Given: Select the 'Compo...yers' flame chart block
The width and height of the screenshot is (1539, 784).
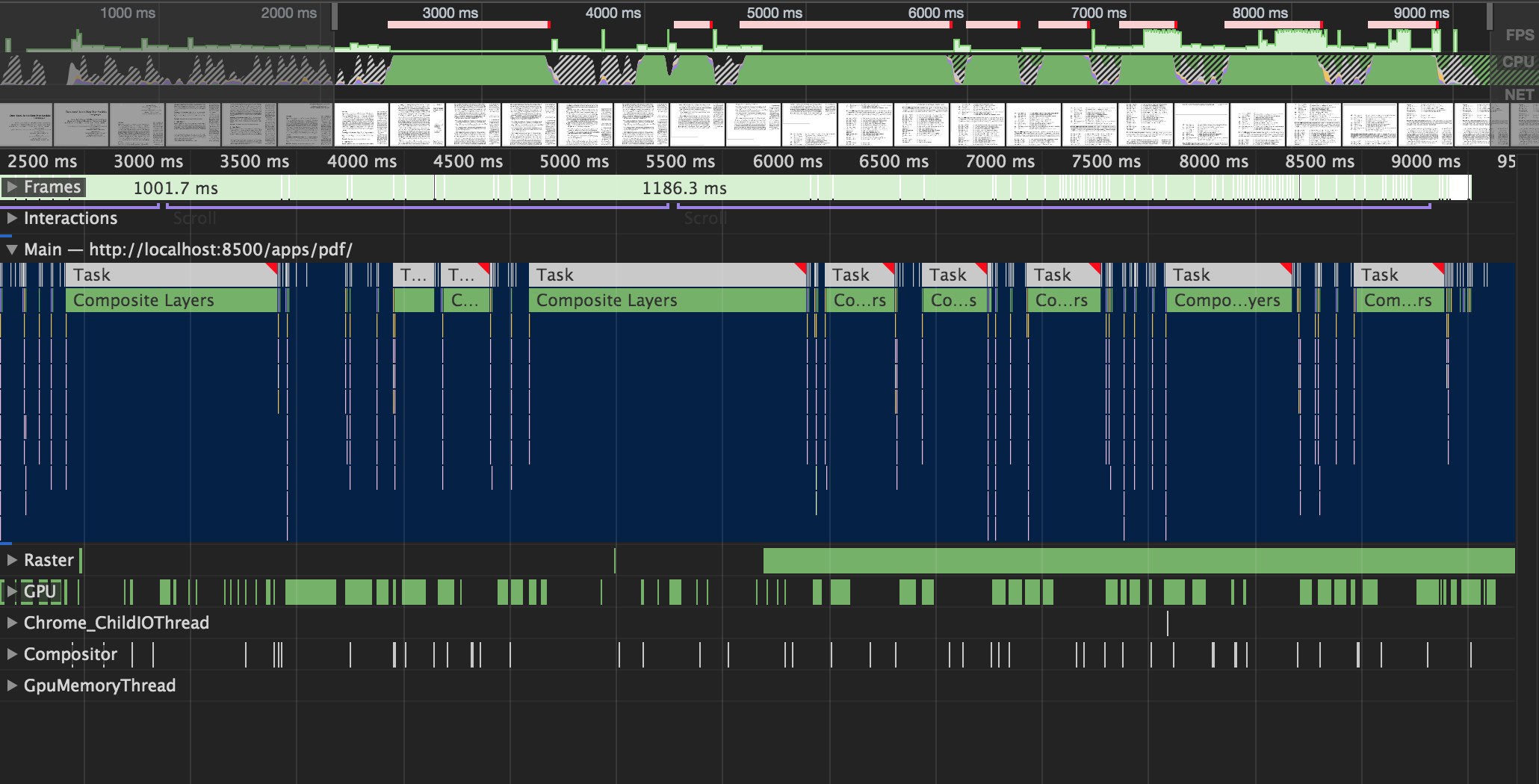Looking at the screenshot, I should click(x=1228, y=300).
